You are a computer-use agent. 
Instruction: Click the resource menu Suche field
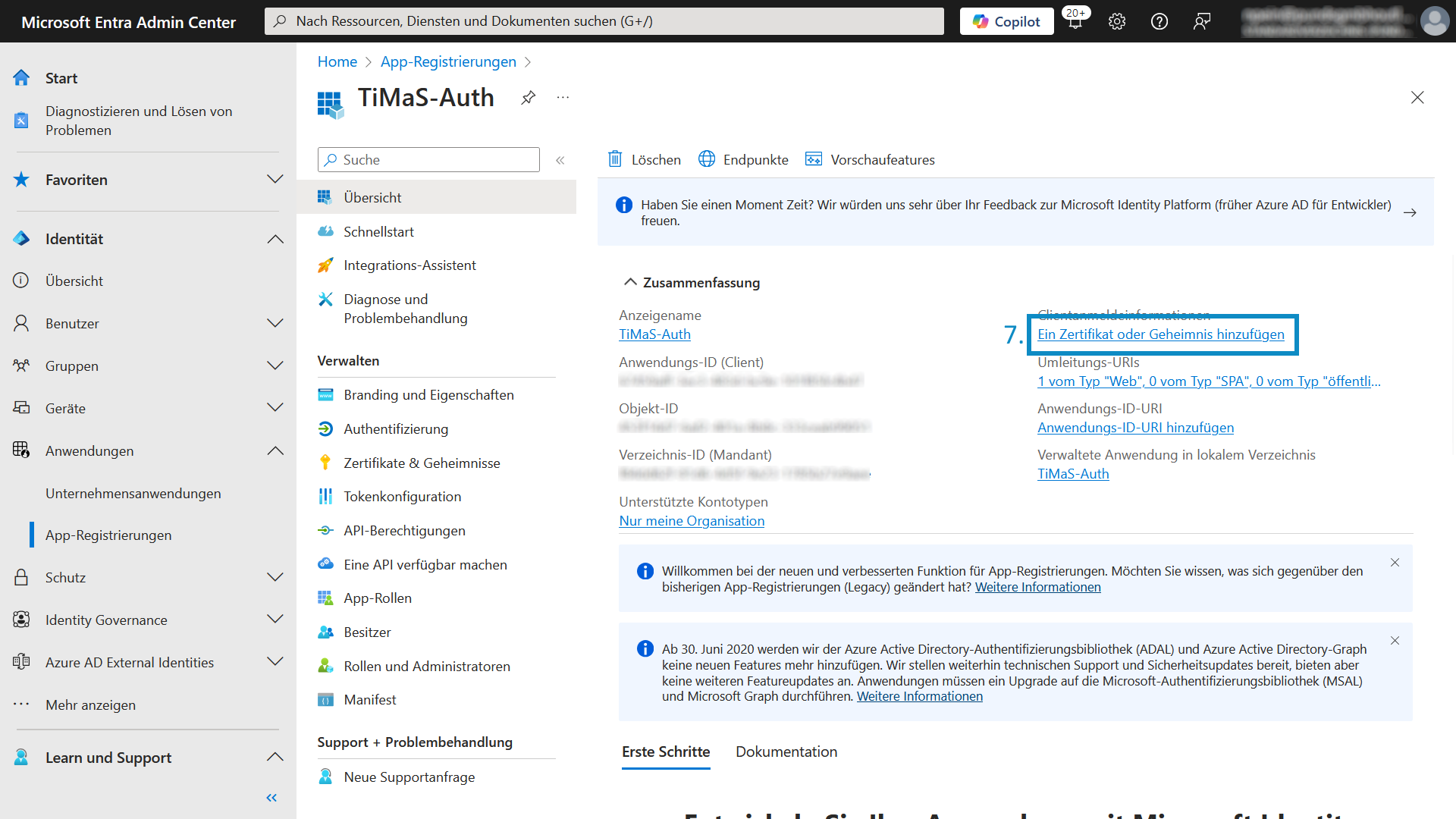pos(428,160)
